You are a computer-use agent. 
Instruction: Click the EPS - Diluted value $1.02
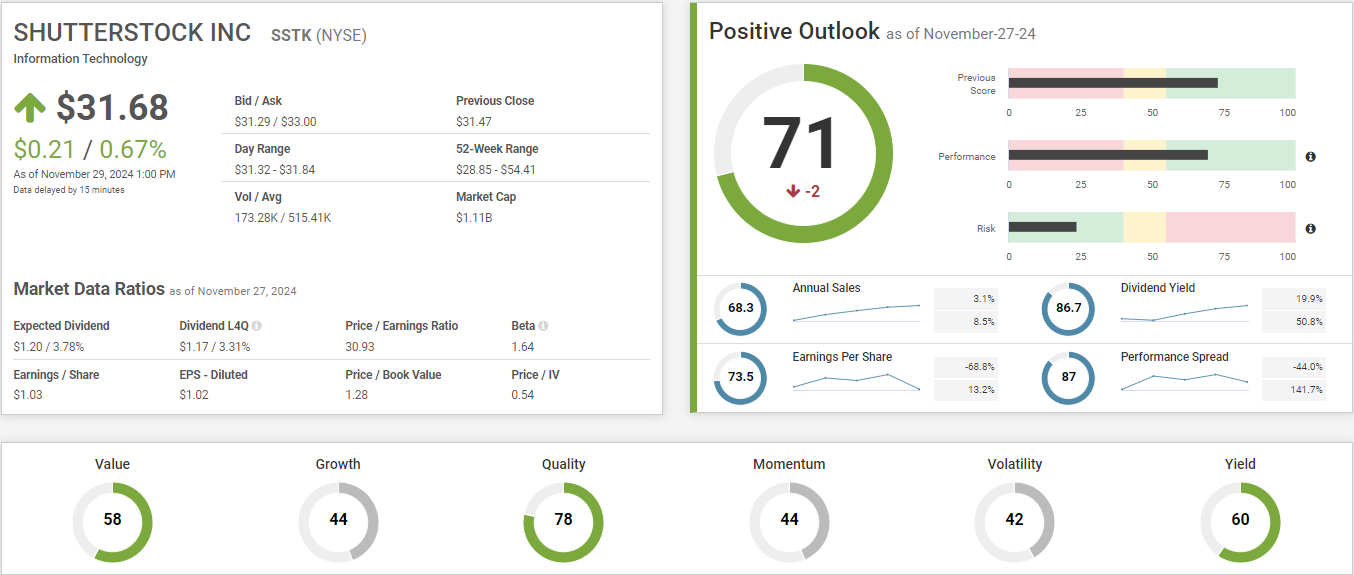pyautogui.click(x=194, y=395)
